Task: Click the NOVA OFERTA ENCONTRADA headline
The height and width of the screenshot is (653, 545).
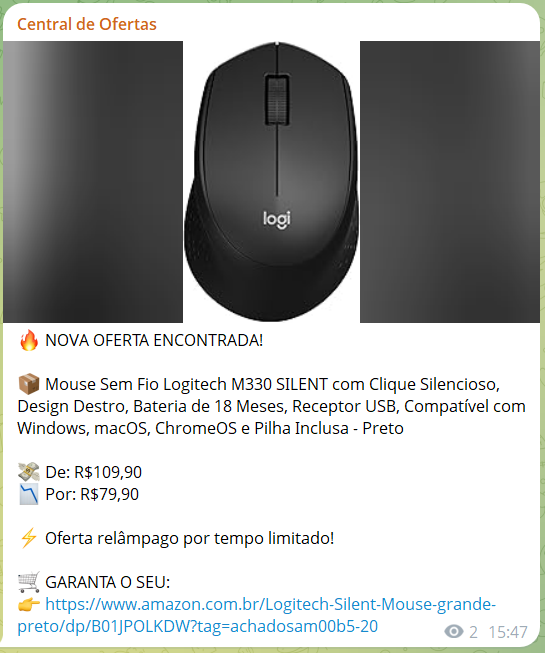Action: click(154, 341)
